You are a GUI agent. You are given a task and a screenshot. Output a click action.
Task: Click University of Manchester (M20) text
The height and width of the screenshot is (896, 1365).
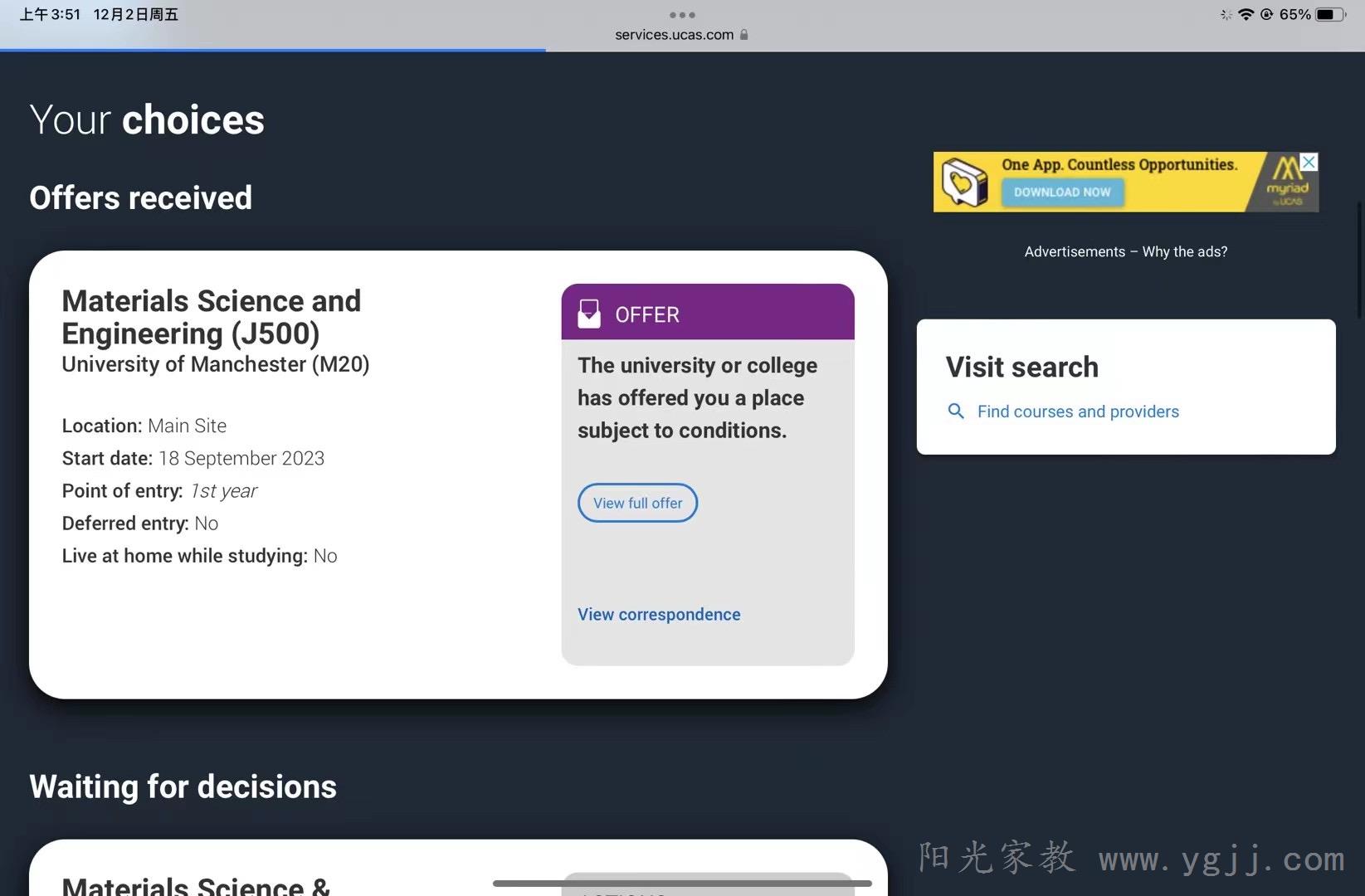tap(216, 364)
